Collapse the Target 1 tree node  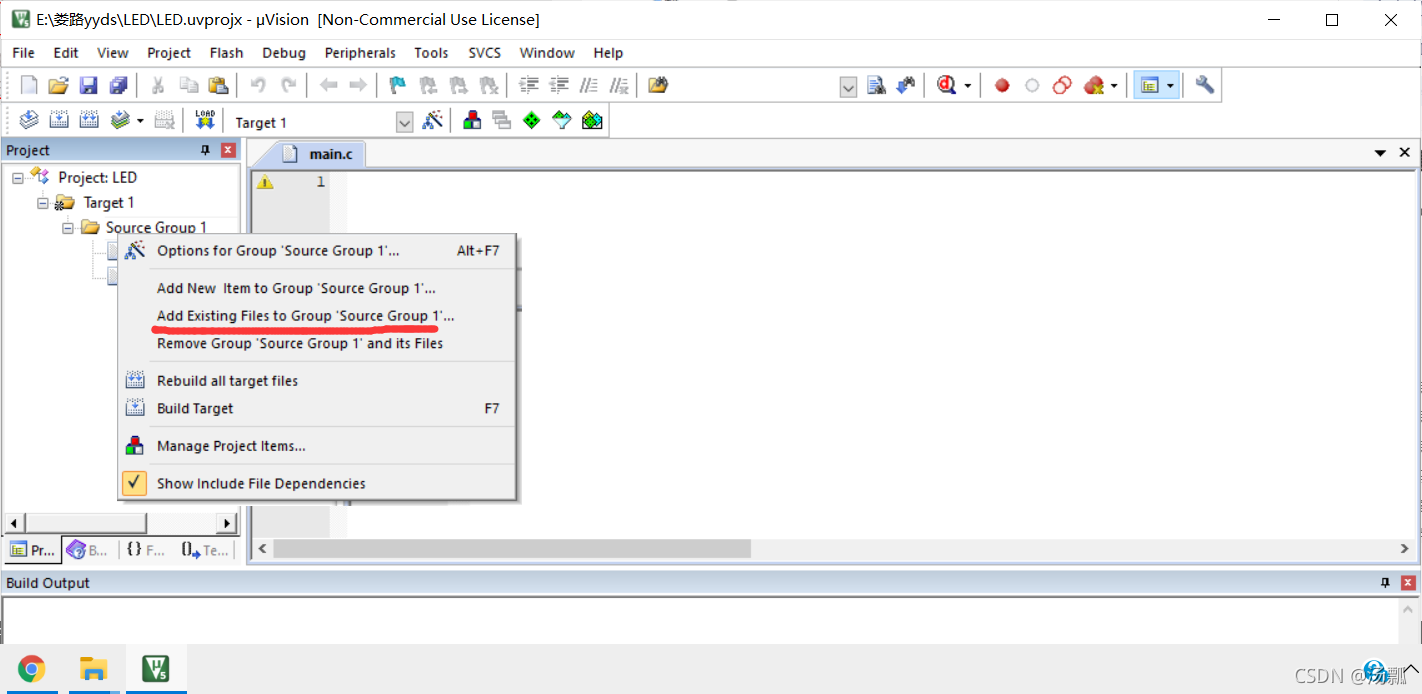(x=43, y=203)
